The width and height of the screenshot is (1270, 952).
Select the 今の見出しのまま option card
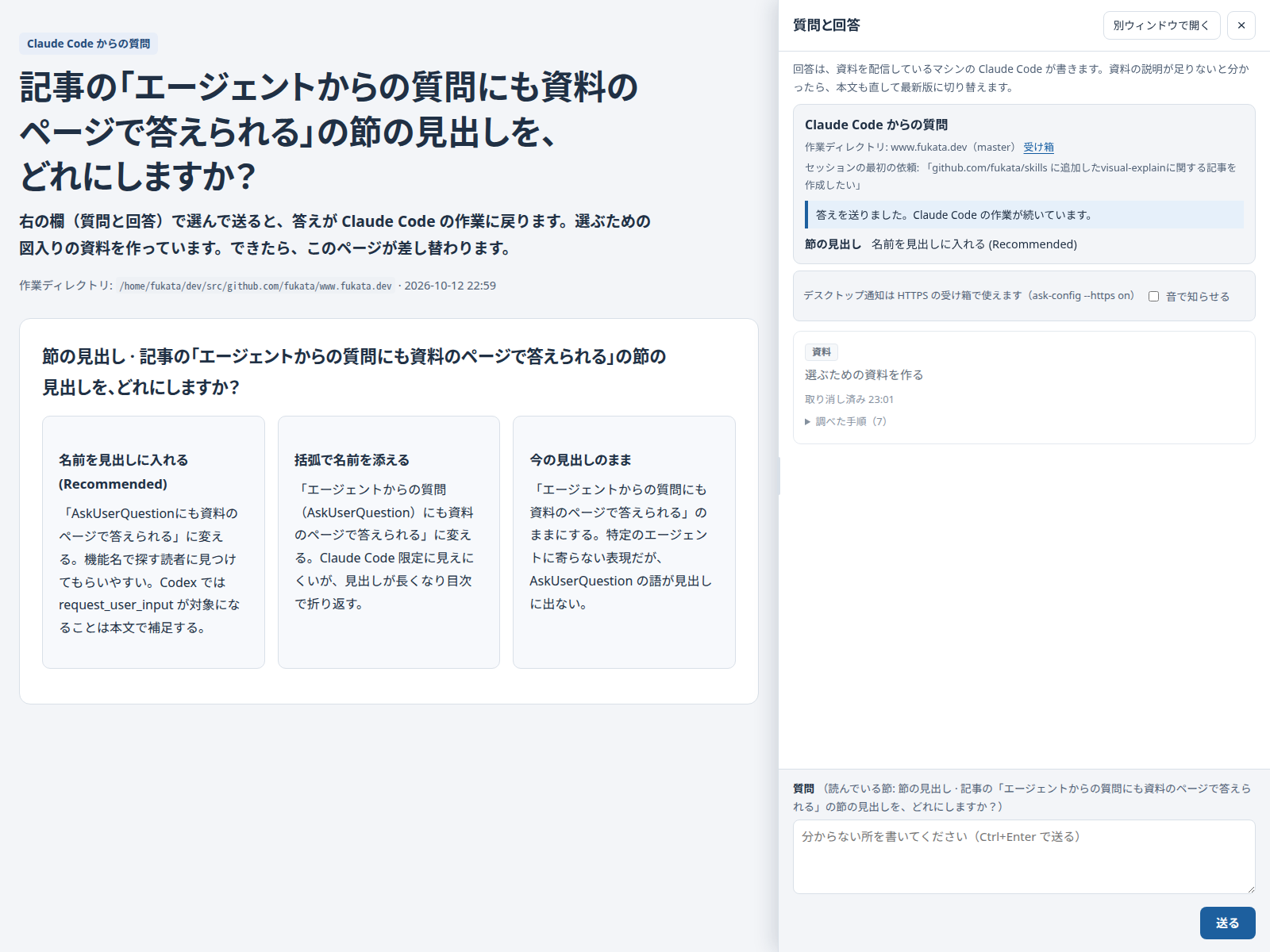[624, 542]
